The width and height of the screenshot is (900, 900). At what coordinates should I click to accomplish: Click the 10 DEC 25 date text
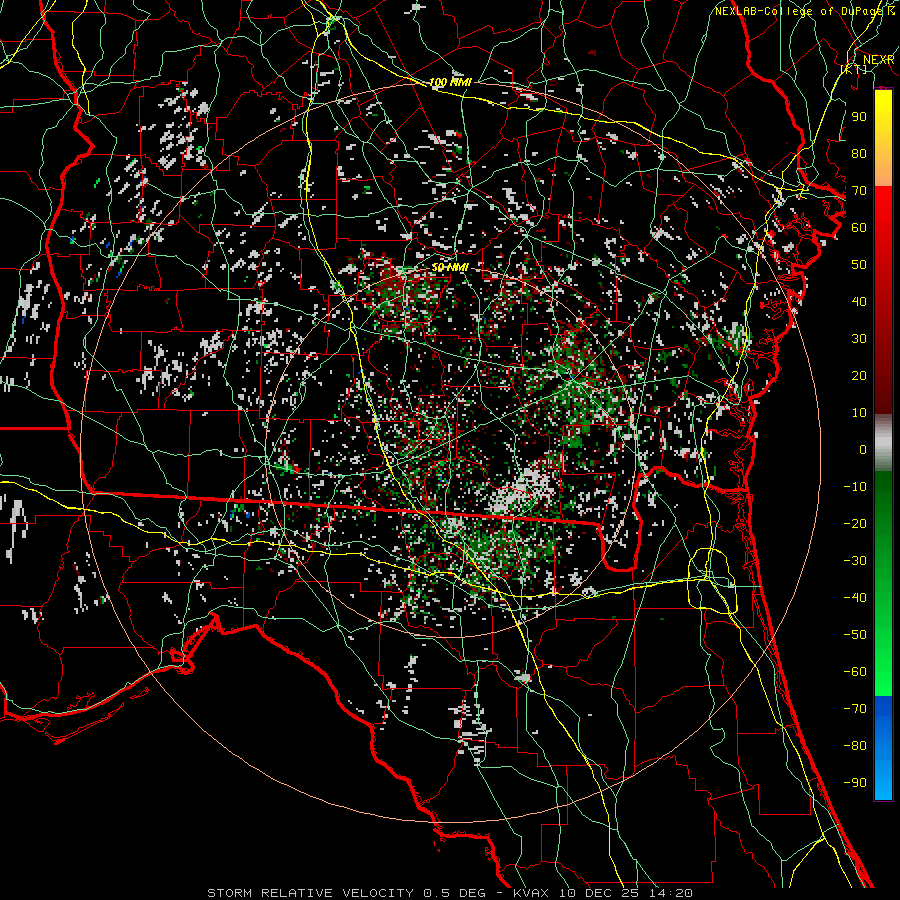tap(600, 893)
